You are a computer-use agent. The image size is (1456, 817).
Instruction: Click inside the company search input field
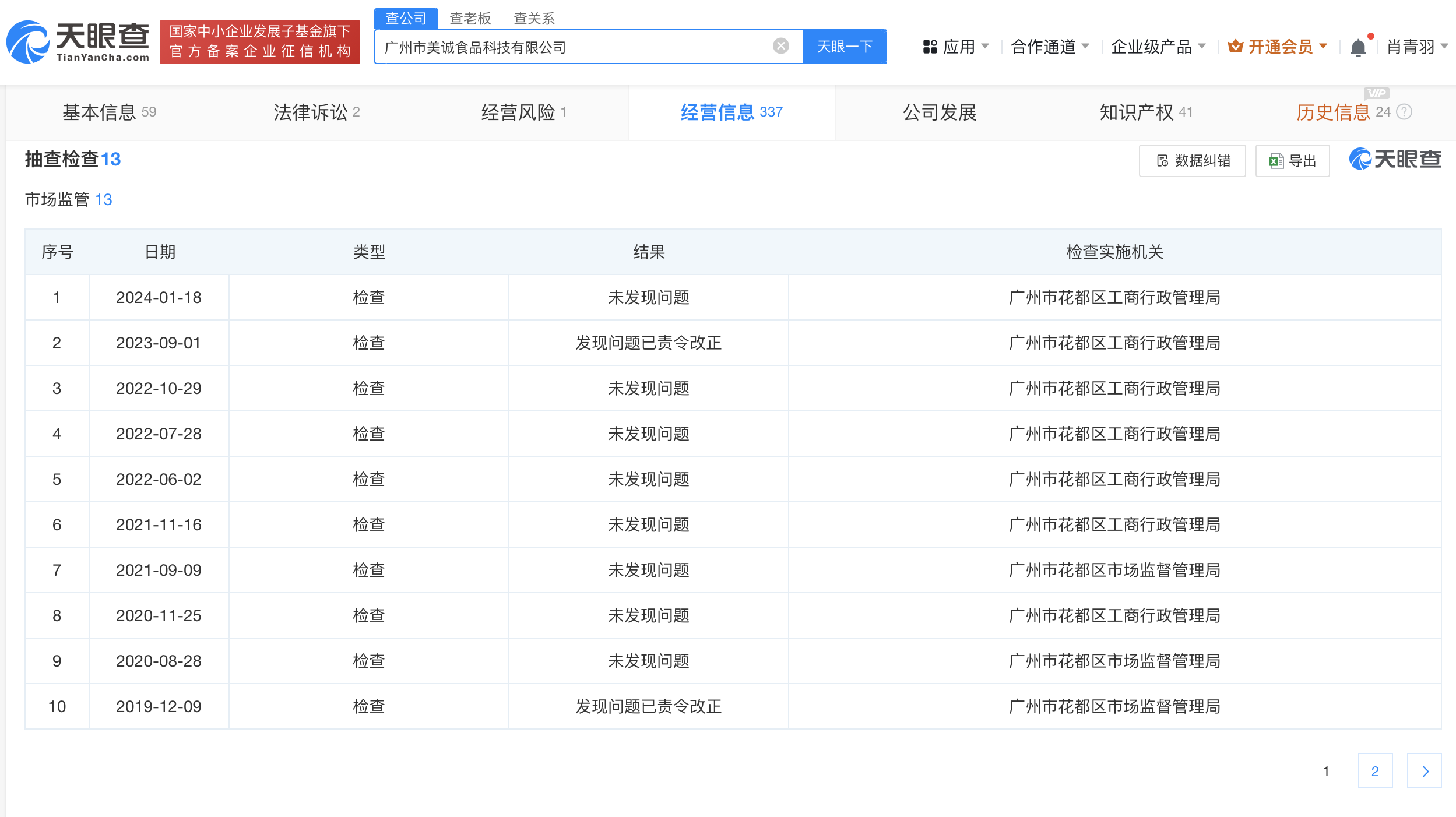click(x=583, y=47)
